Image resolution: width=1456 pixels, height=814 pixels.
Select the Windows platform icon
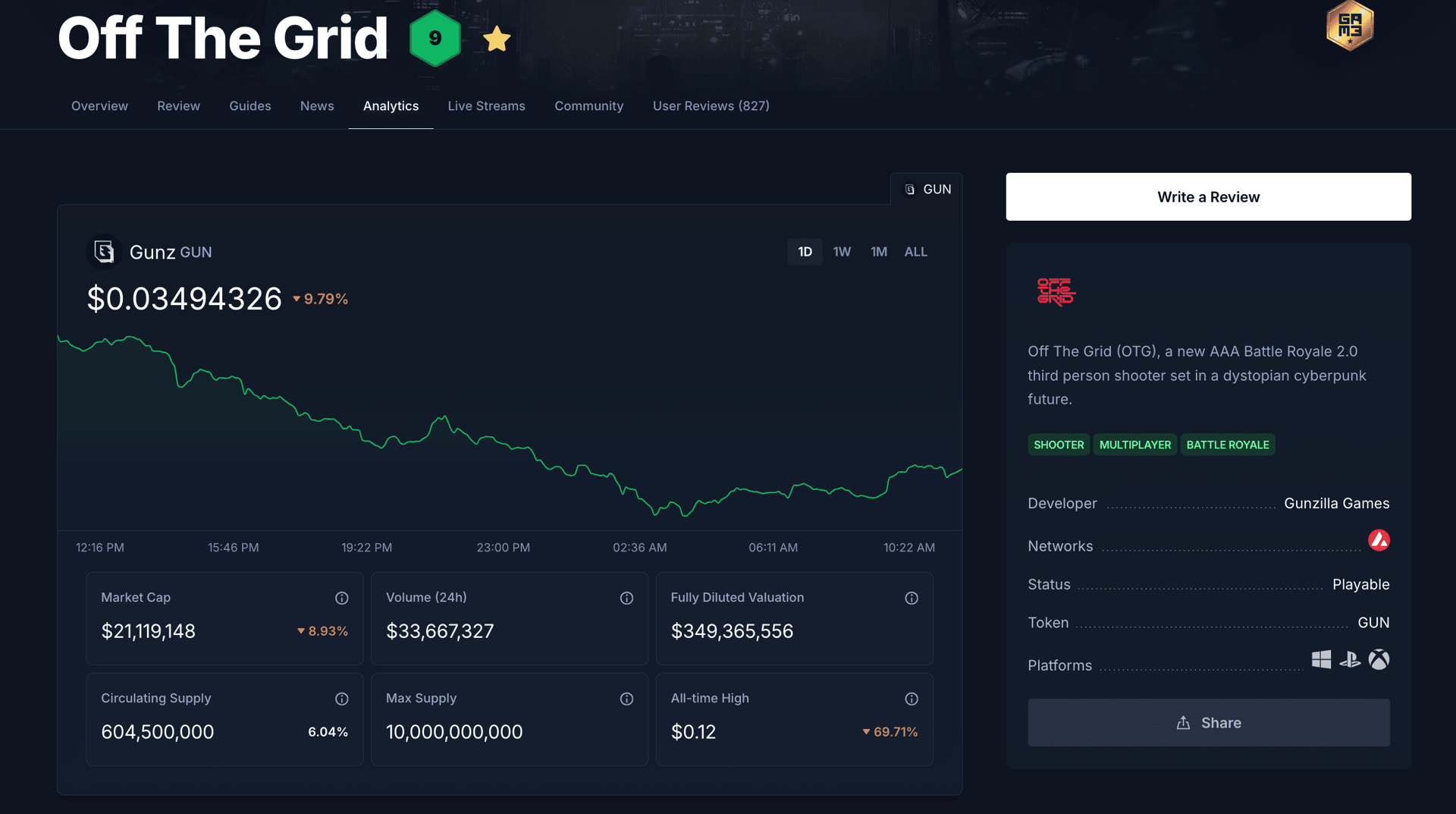(1321, 660)
